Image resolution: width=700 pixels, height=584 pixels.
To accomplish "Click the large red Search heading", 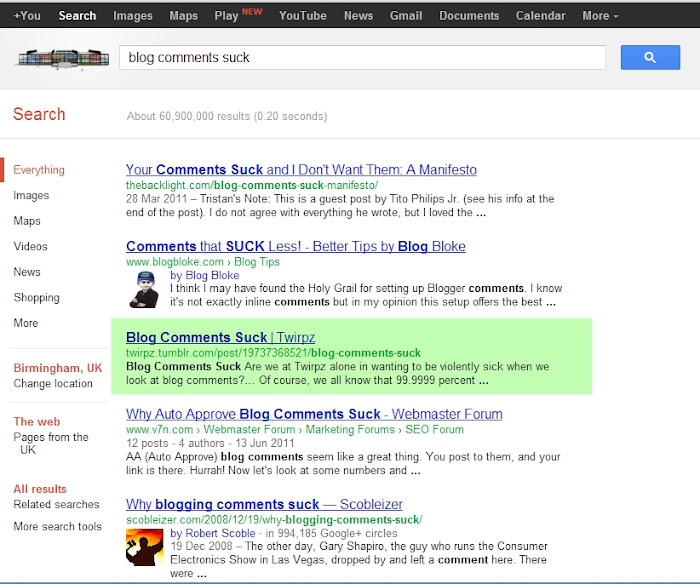I will (x=39, y=114).
